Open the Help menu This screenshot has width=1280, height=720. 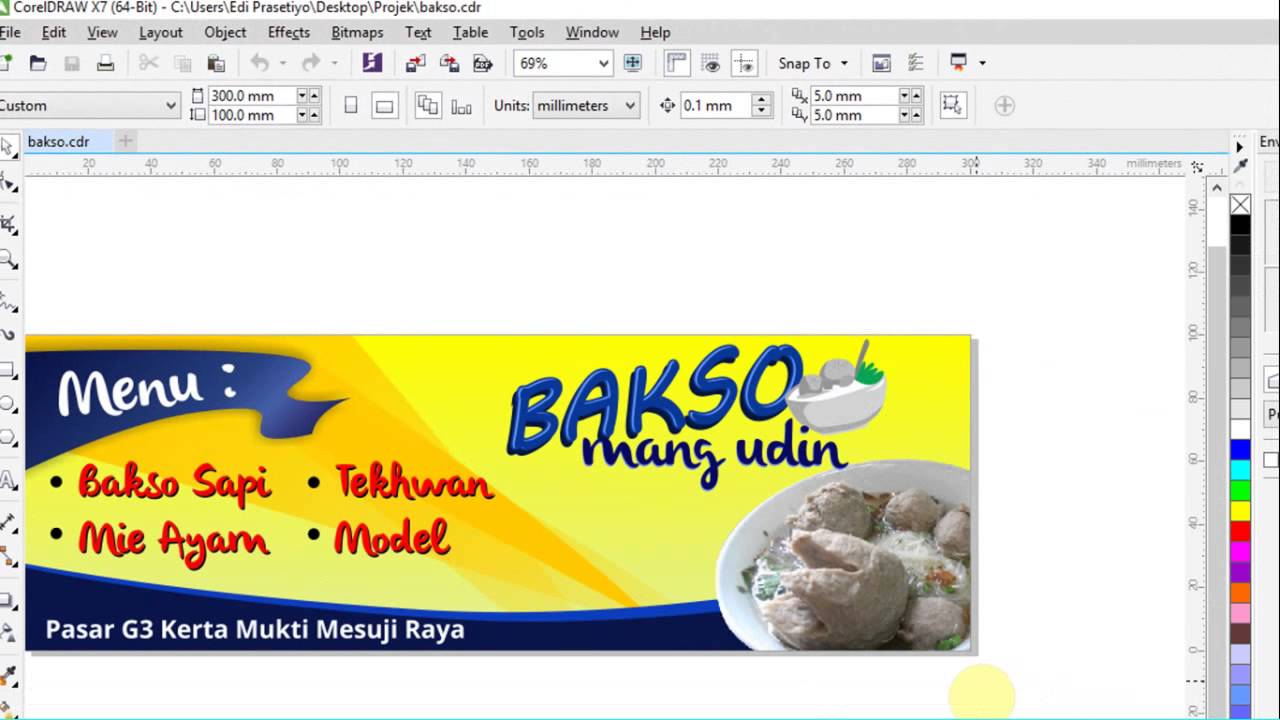tap(655, 32)
